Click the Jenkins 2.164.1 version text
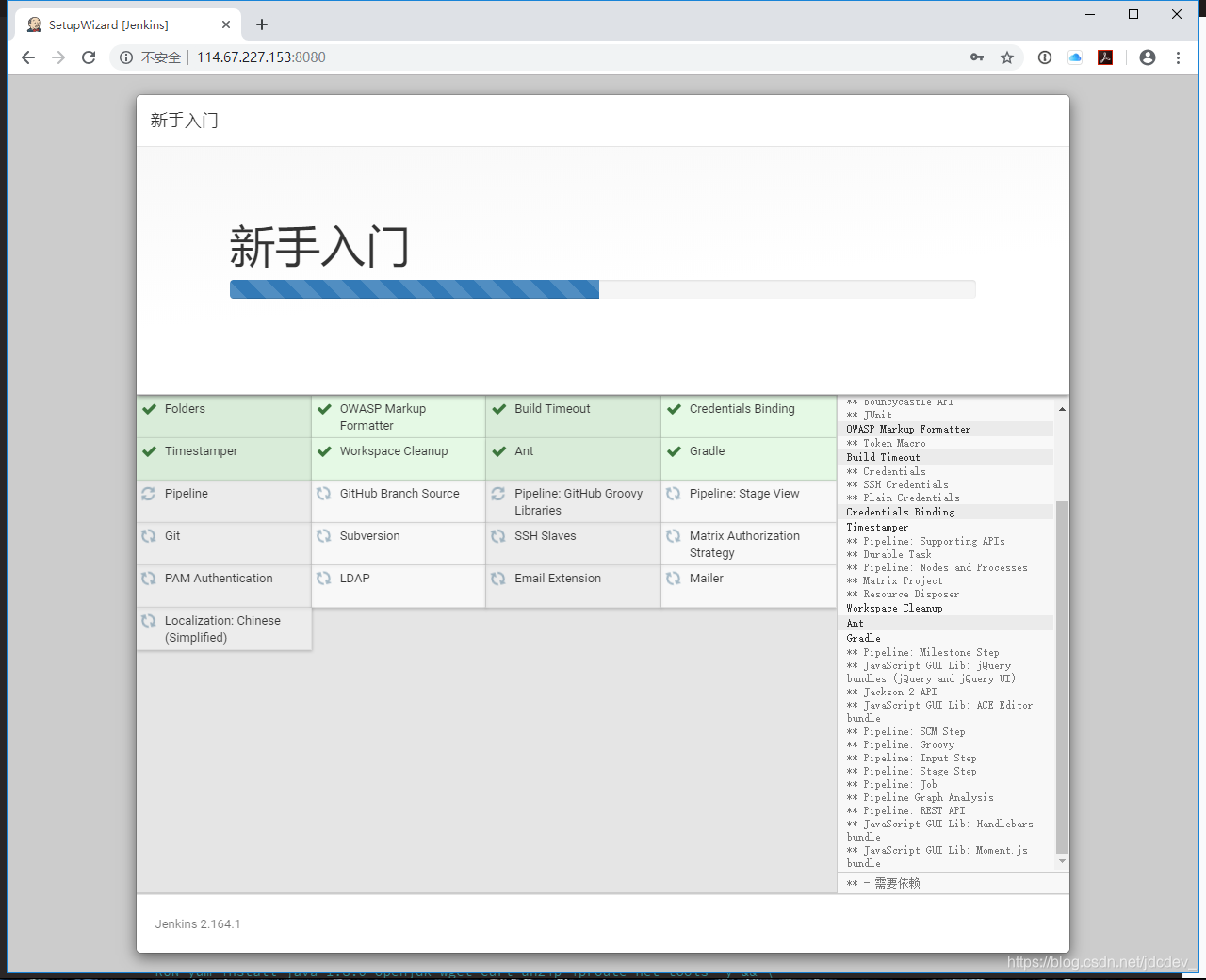Image resolution: width=1206 pixels, height=980 pixels. click(x=198, y=924)
